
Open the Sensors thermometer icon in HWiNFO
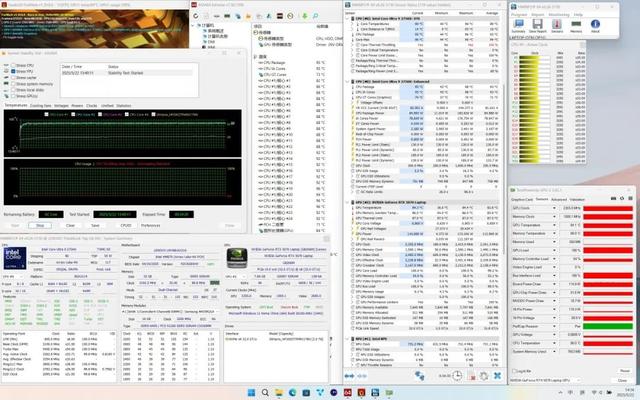pos(557,24)
